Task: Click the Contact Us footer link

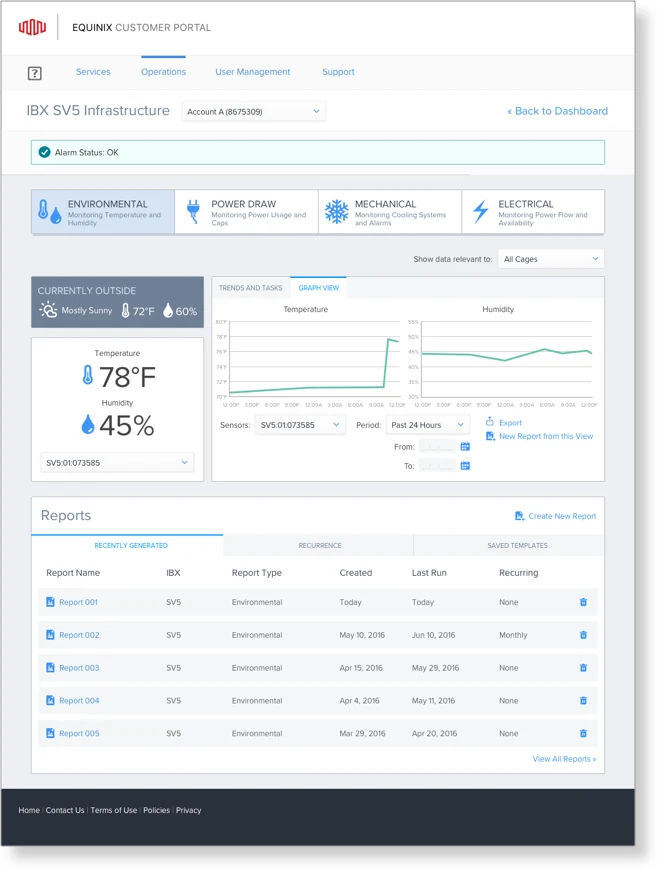Action: click(65, 810)
